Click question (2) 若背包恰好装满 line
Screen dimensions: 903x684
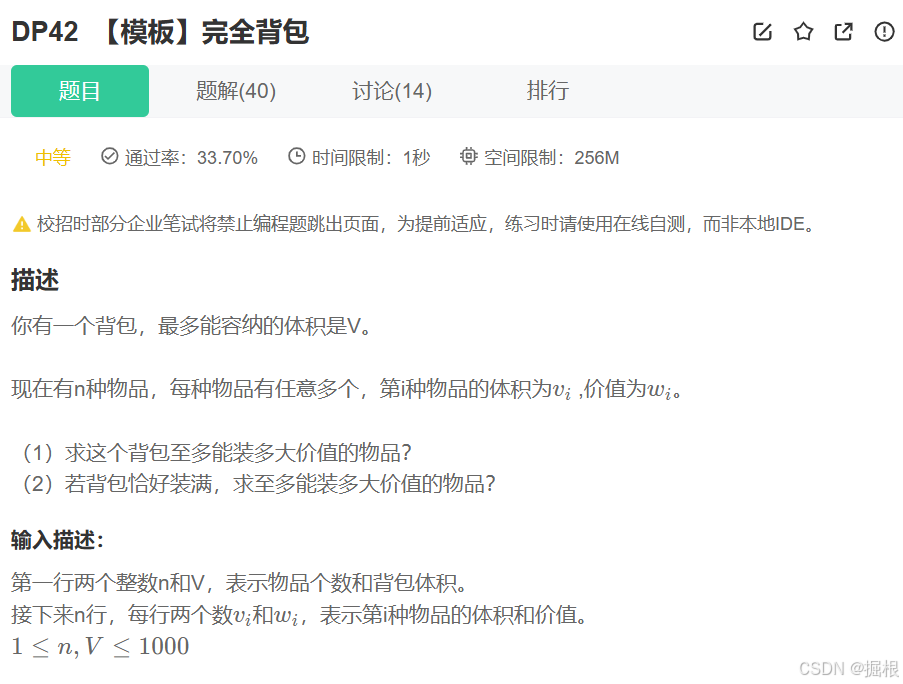click(259, 484)
